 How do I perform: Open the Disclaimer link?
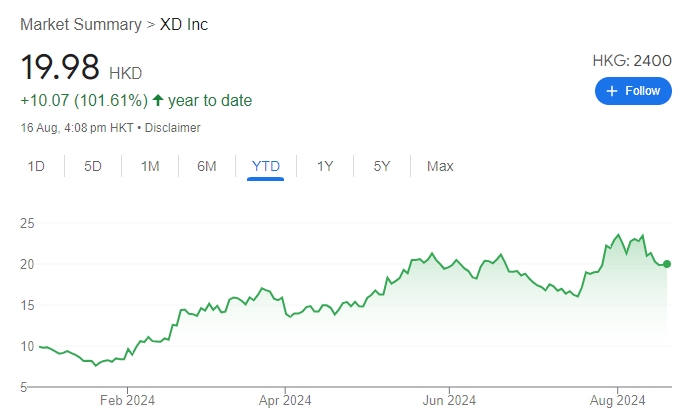coord(173,128)
